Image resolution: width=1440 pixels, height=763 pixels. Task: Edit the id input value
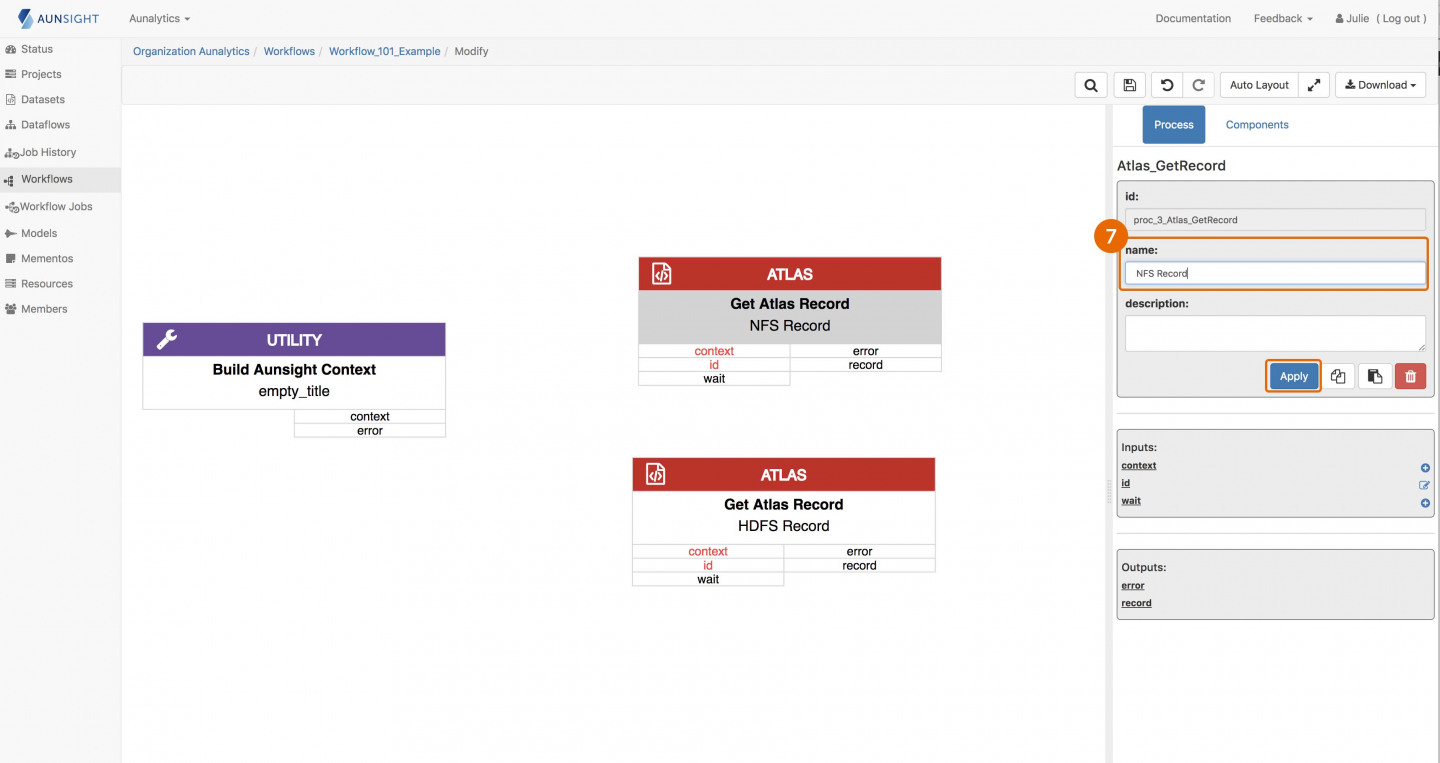1425,485
